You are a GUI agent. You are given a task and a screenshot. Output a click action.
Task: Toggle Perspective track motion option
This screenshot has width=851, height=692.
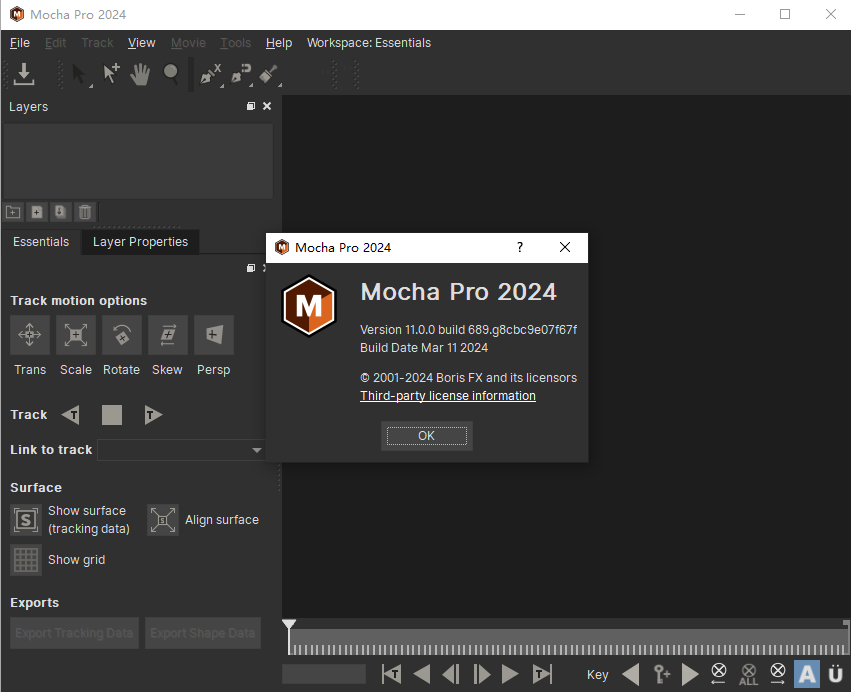(x=213, y=336)
